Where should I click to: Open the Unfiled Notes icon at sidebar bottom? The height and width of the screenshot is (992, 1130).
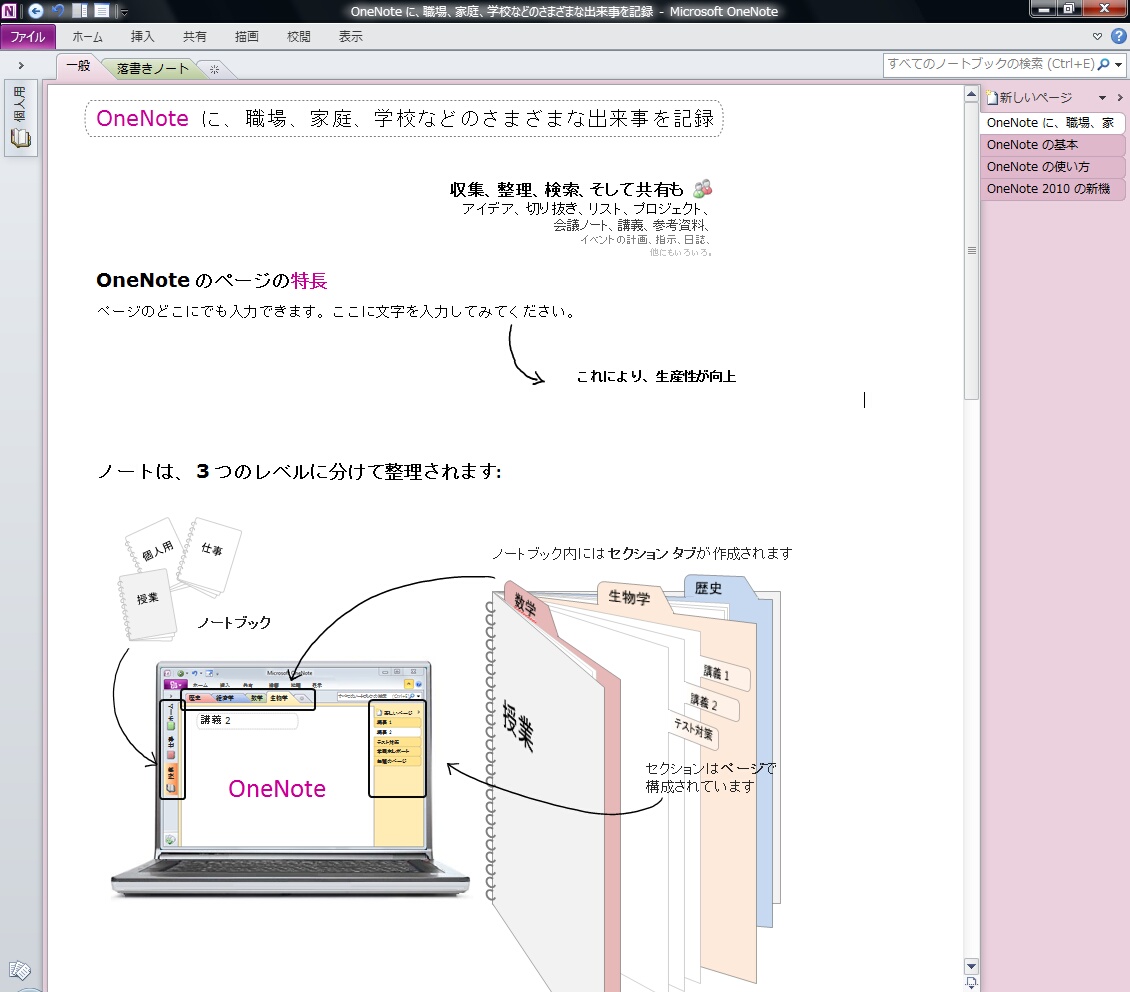19,970
